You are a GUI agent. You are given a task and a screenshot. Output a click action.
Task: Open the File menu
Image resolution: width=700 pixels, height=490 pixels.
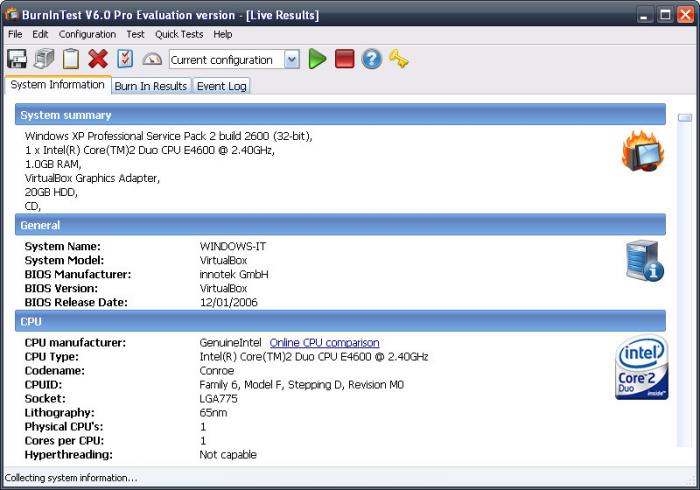click(x=15, y=34)
